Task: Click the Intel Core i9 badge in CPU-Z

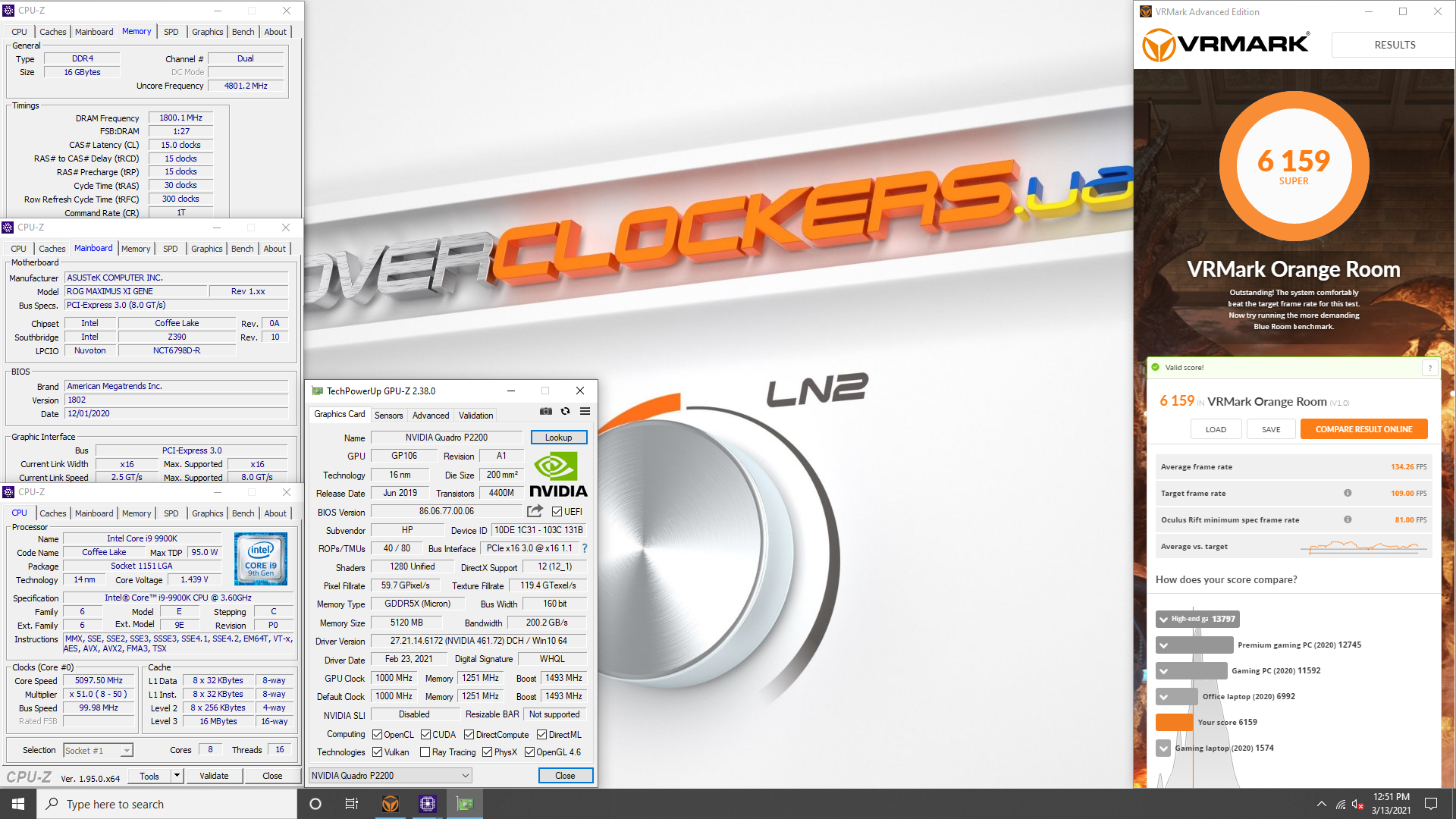Action: point(261,559)
